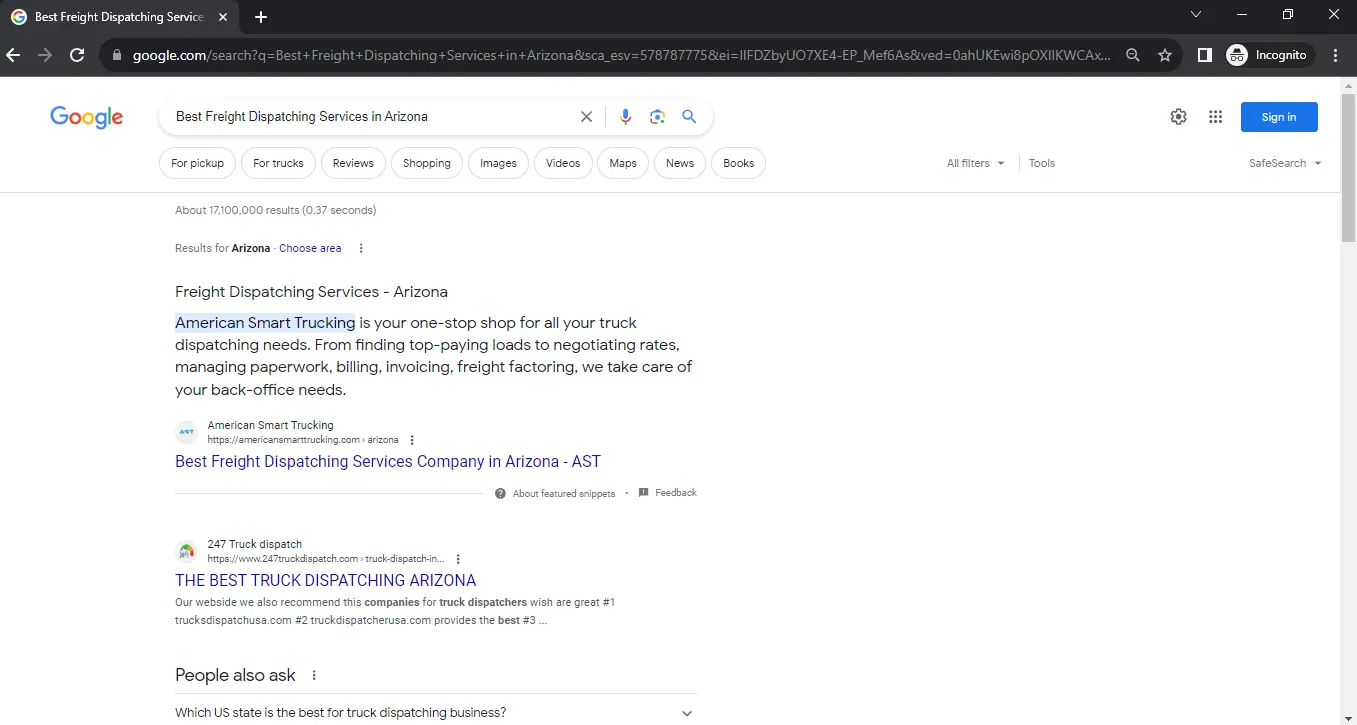Open the SafeSearch dropdown
Screen dimensions: 1357x725
tap(1285, 163)
